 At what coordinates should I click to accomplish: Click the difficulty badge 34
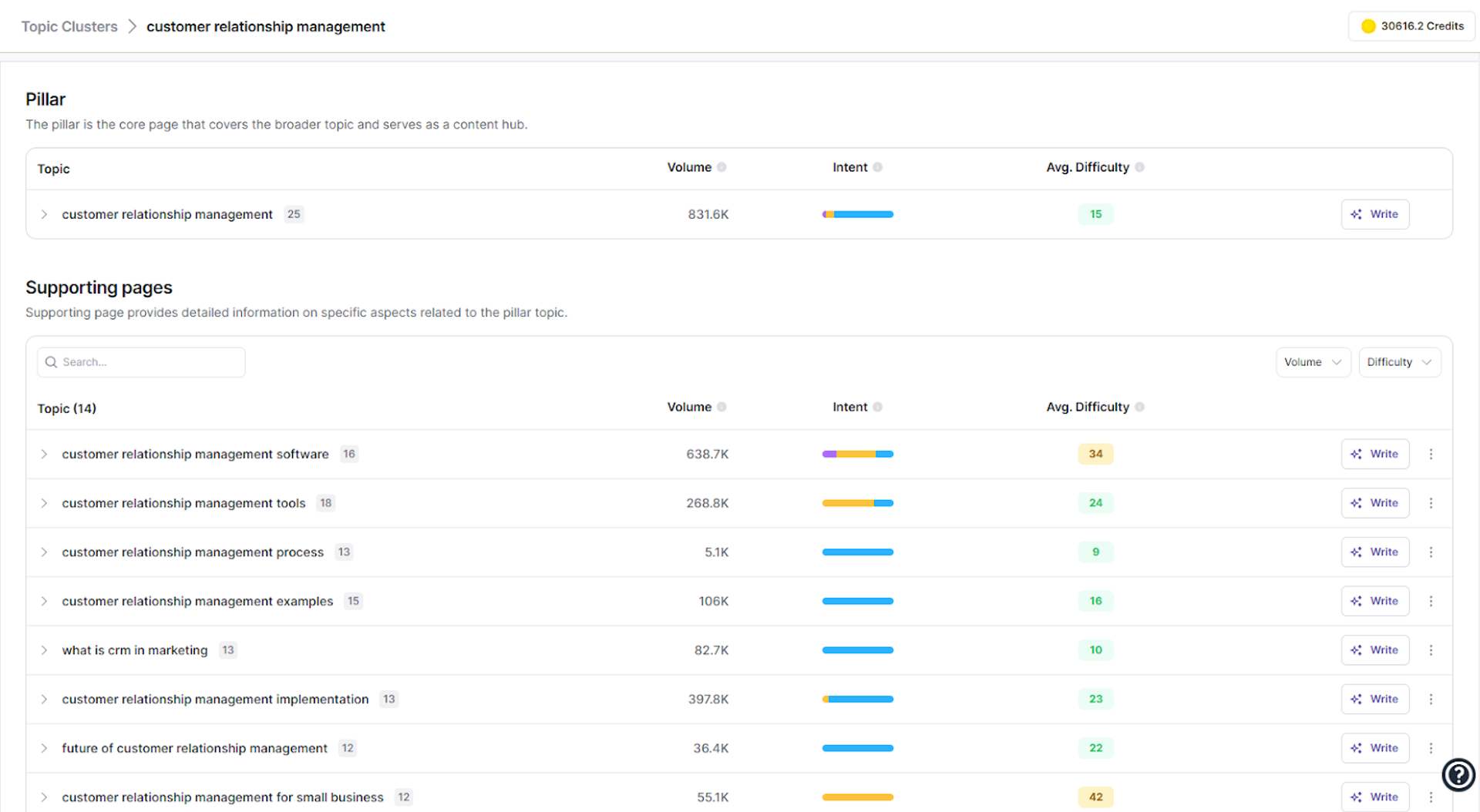coord(1095,454)
